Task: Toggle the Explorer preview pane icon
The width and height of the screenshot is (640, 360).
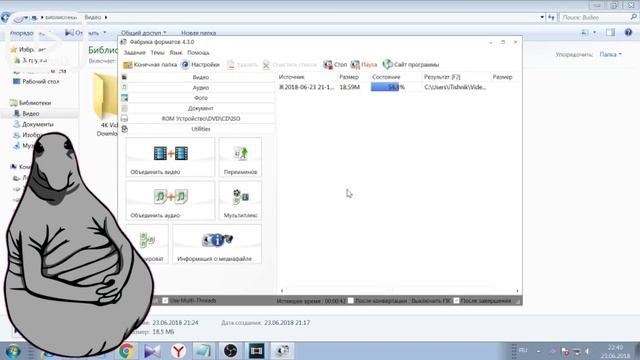Action: click(x=610, y=33)
